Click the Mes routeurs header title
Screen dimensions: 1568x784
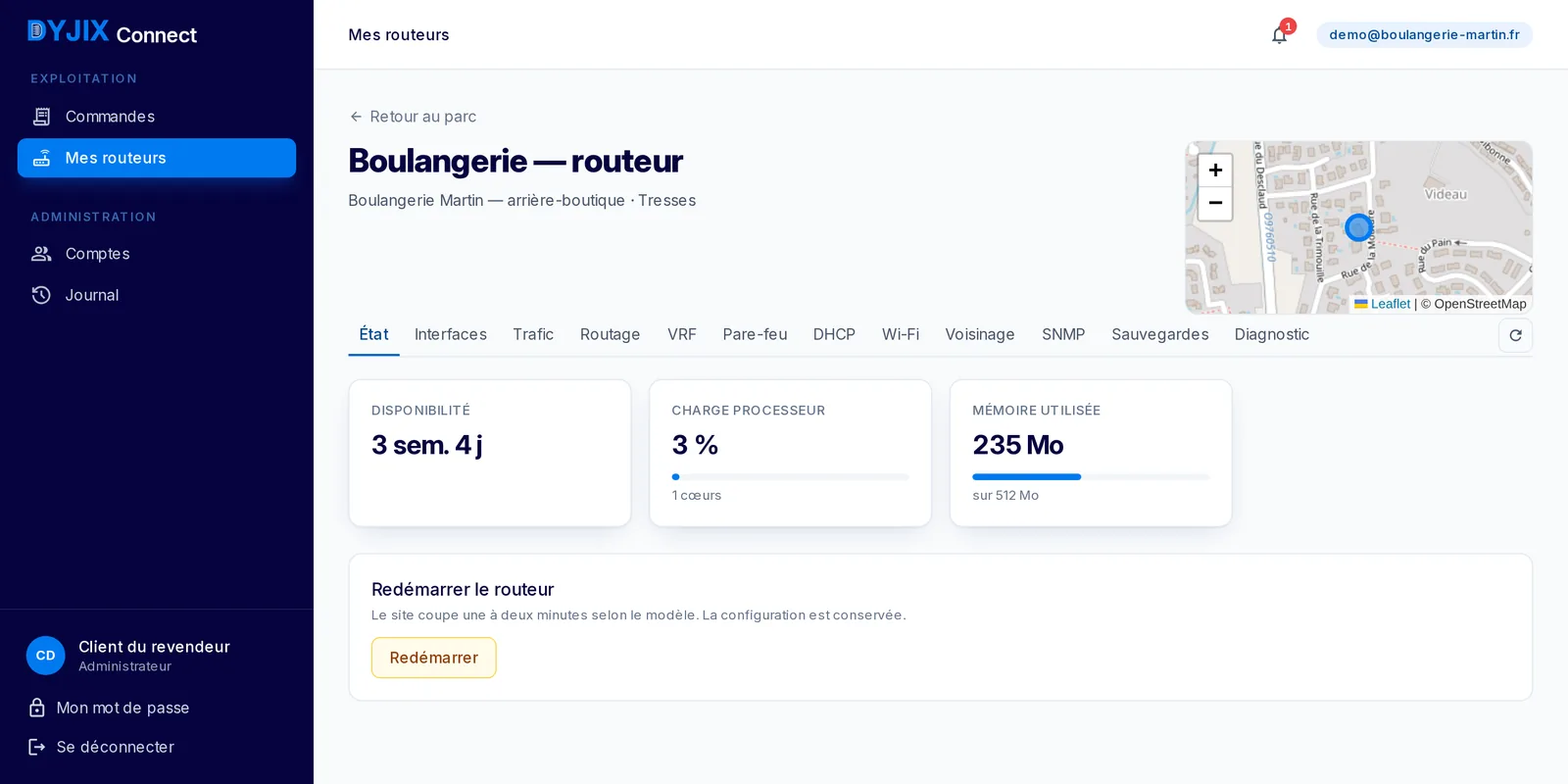pyautogui.click(x=399, y=34)
